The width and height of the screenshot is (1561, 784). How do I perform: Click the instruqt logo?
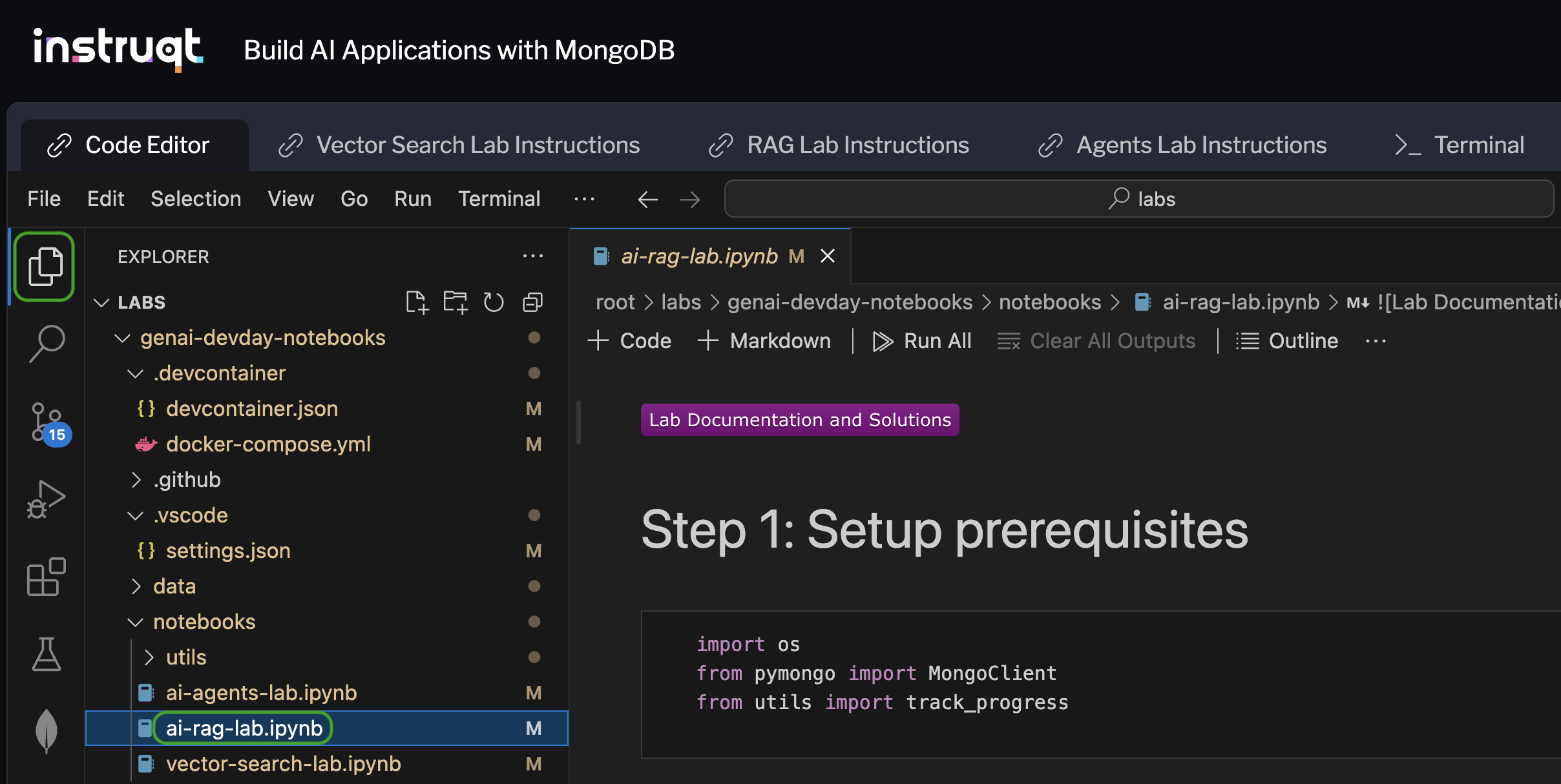point(118,49)
